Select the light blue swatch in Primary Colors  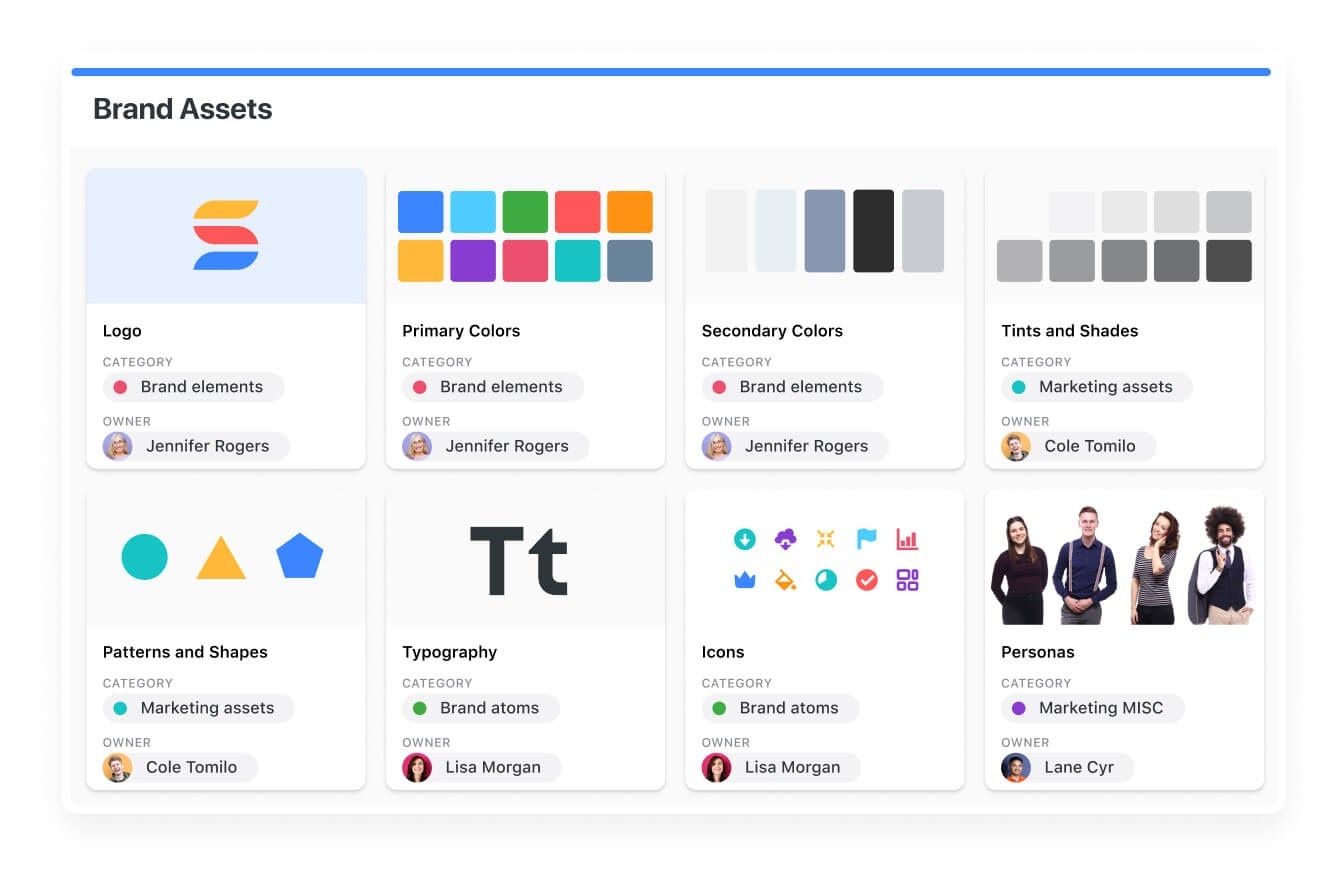473,212
